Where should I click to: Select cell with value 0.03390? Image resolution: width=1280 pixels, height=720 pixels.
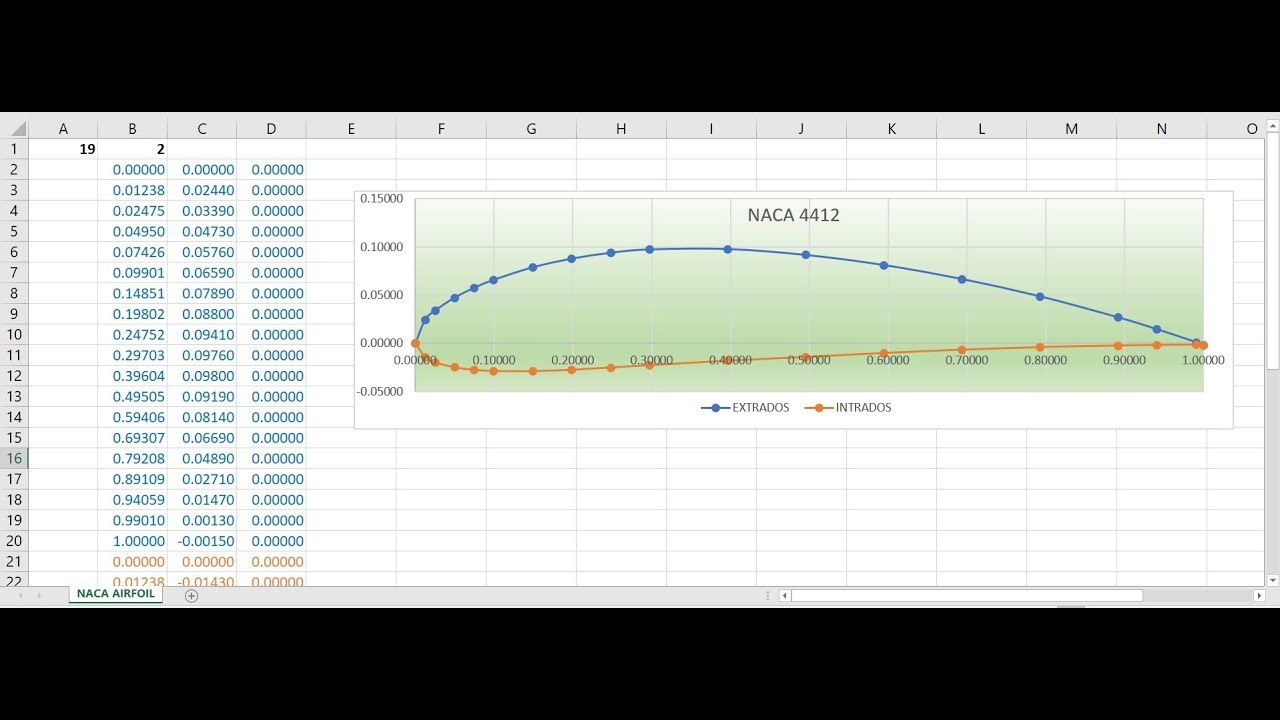click(202, 211)
